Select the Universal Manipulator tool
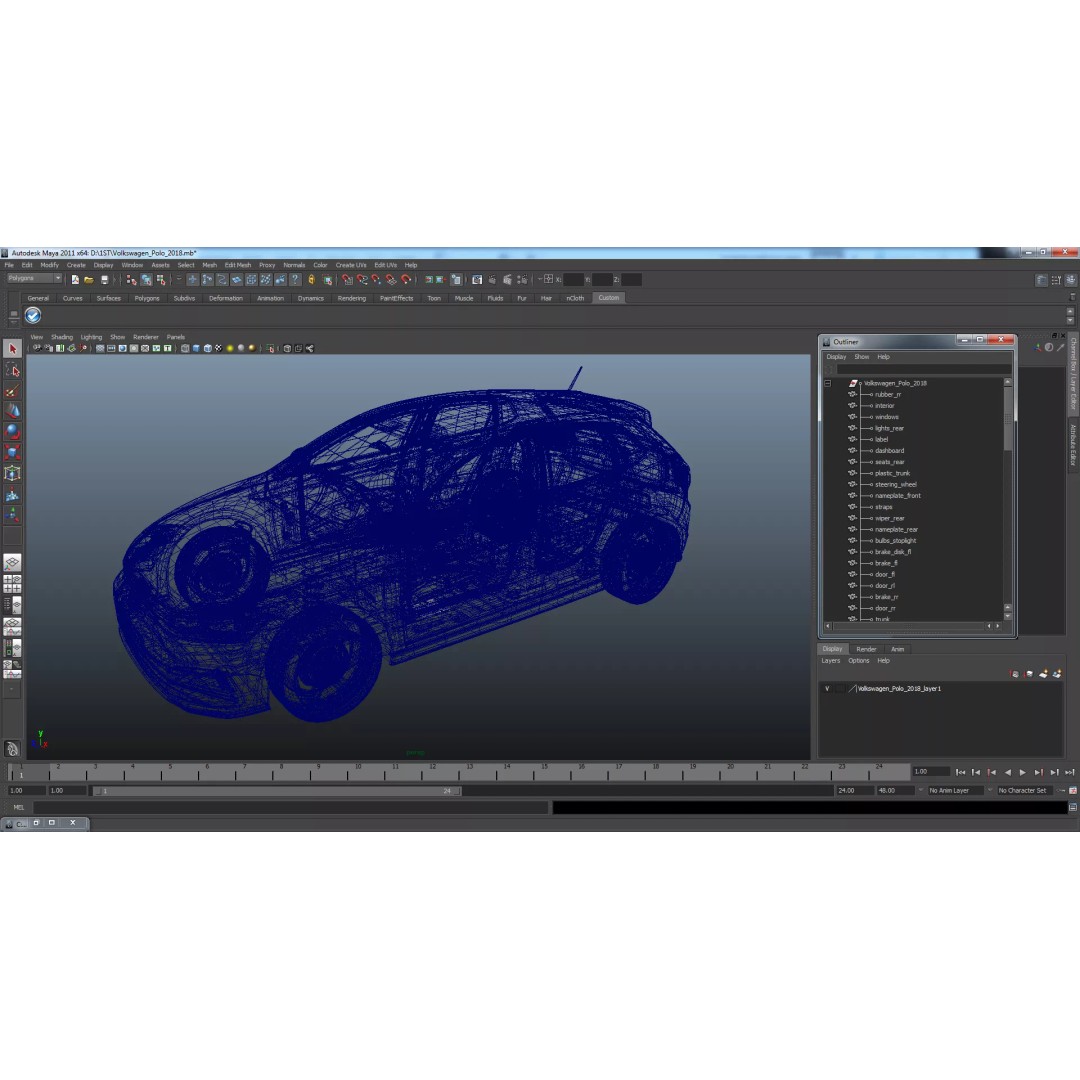1080x1080 pixels. click(x=12, y=473)
